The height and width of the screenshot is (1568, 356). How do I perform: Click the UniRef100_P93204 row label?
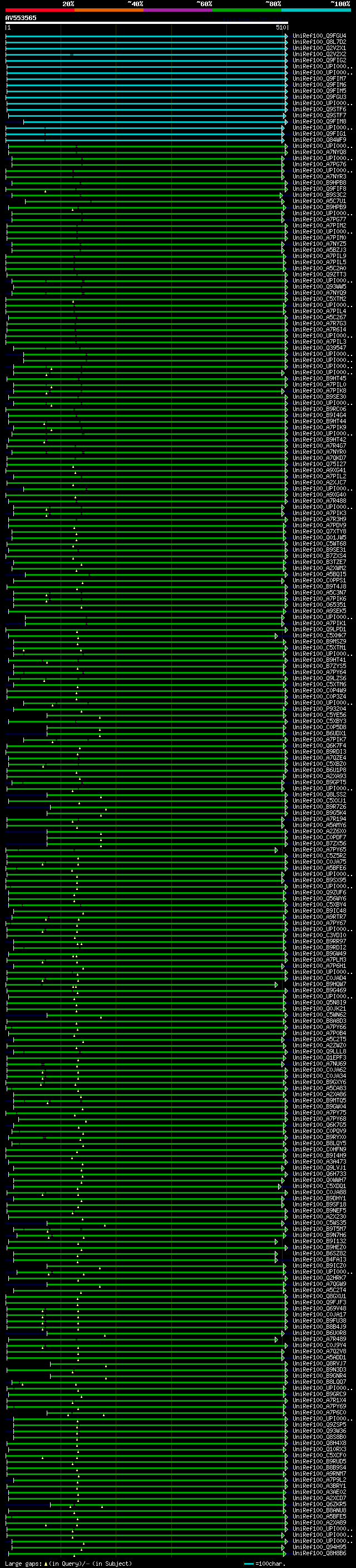(319, 709)
